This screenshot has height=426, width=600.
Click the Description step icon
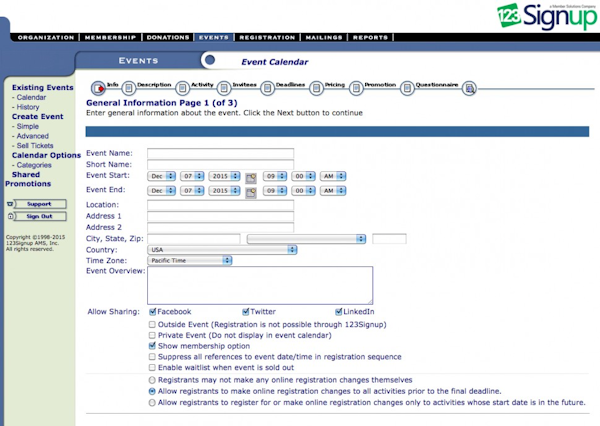tap(129, 88)
